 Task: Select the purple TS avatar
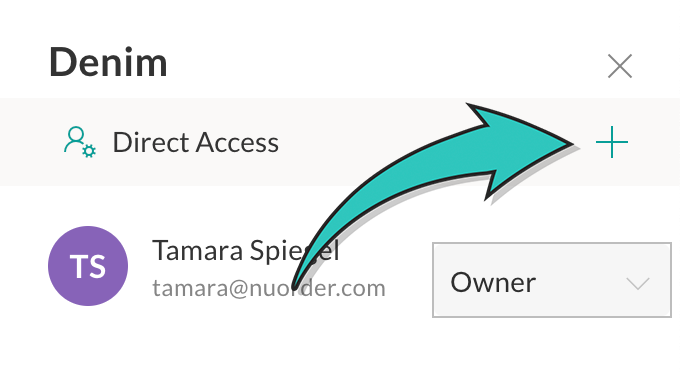tap(88, 266)
